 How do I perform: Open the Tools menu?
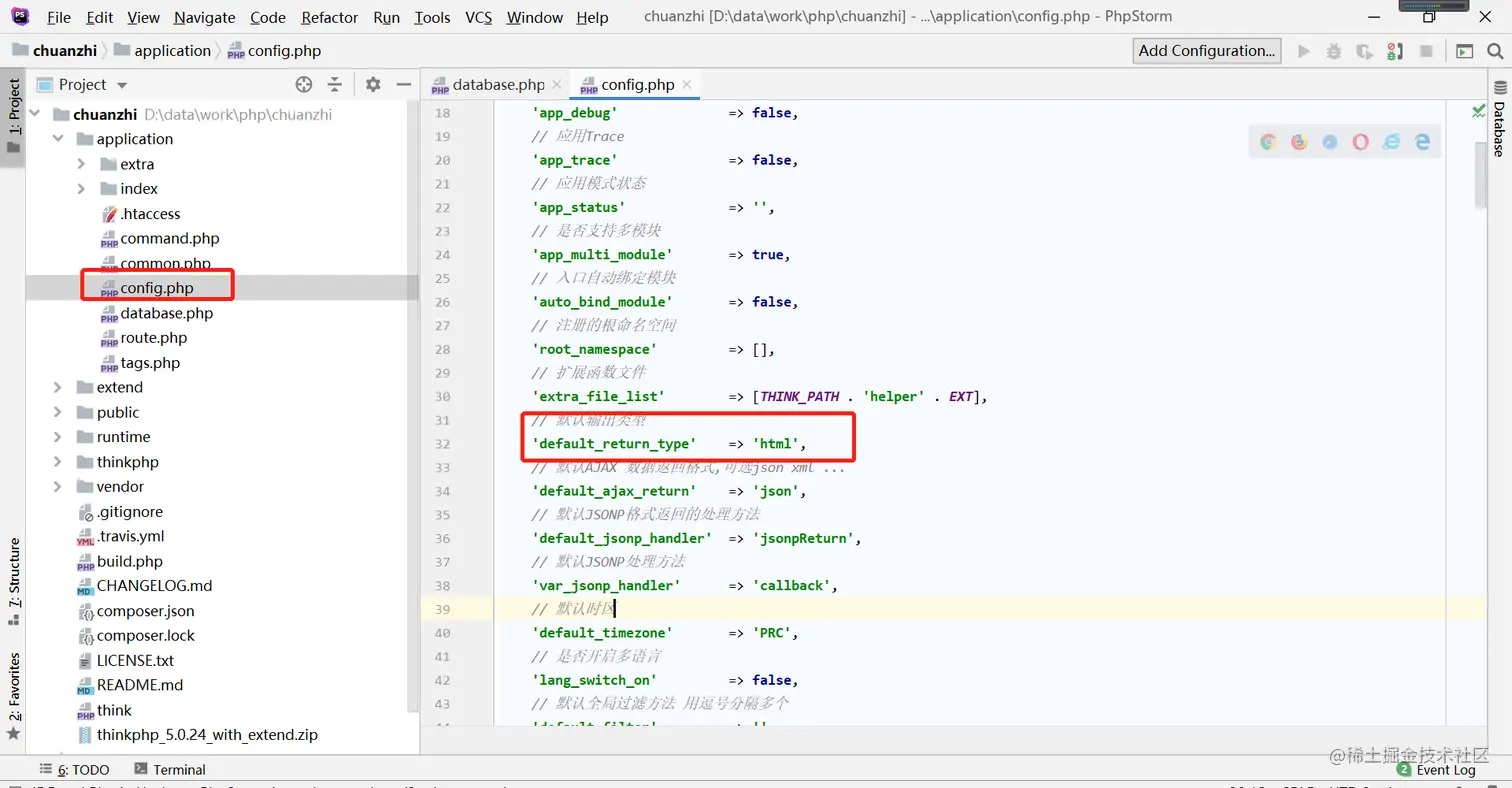(x=432, y=17)
